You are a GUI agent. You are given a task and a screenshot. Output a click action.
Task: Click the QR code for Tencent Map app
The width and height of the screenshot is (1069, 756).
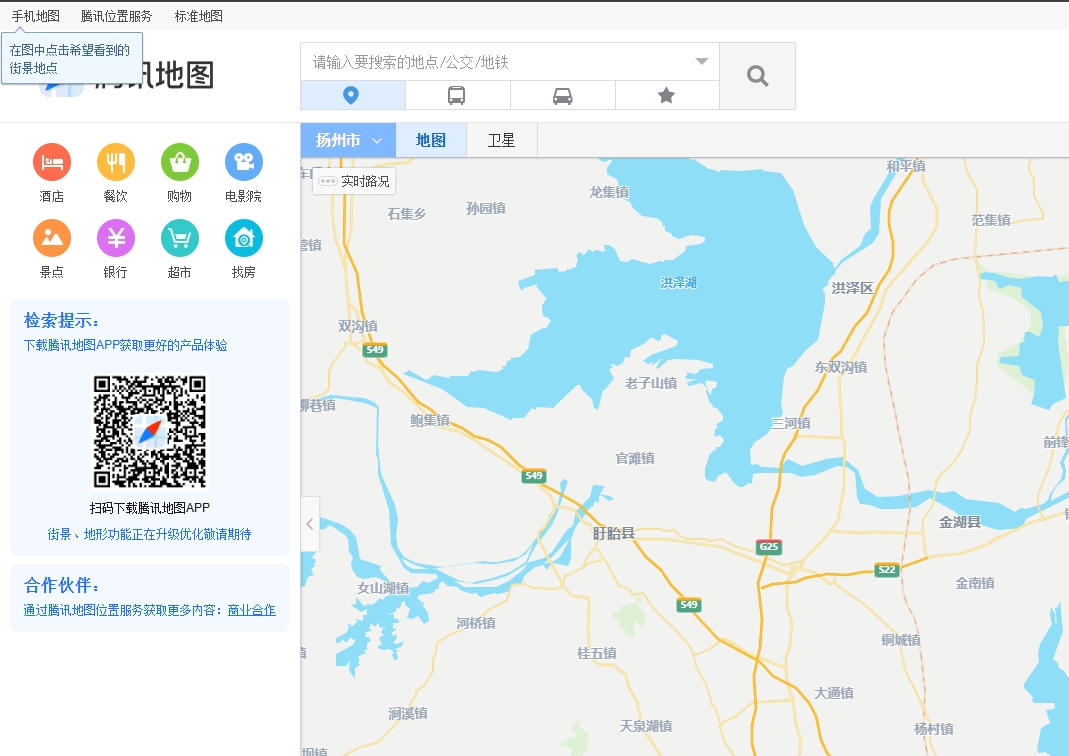point(150,432)
